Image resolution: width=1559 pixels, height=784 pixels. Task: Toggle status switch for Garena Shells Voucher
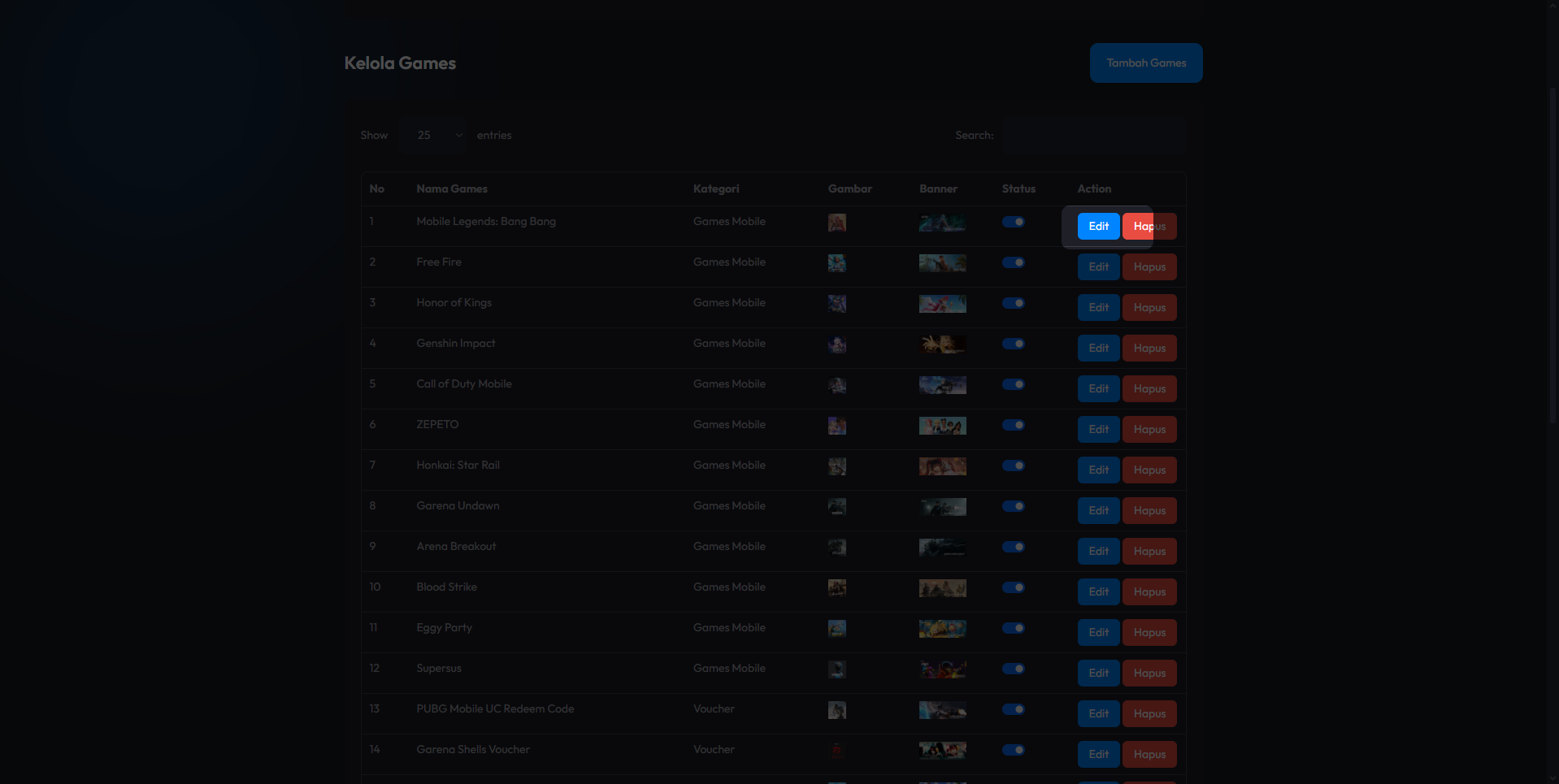[1014, 750]
